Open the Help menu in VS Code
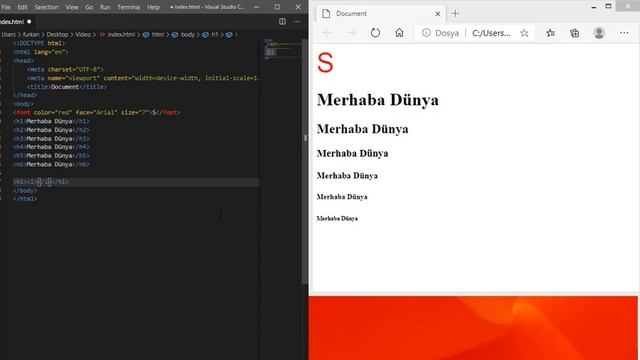The height and width of the screenshot is (360, 640). tap(153, 7)
